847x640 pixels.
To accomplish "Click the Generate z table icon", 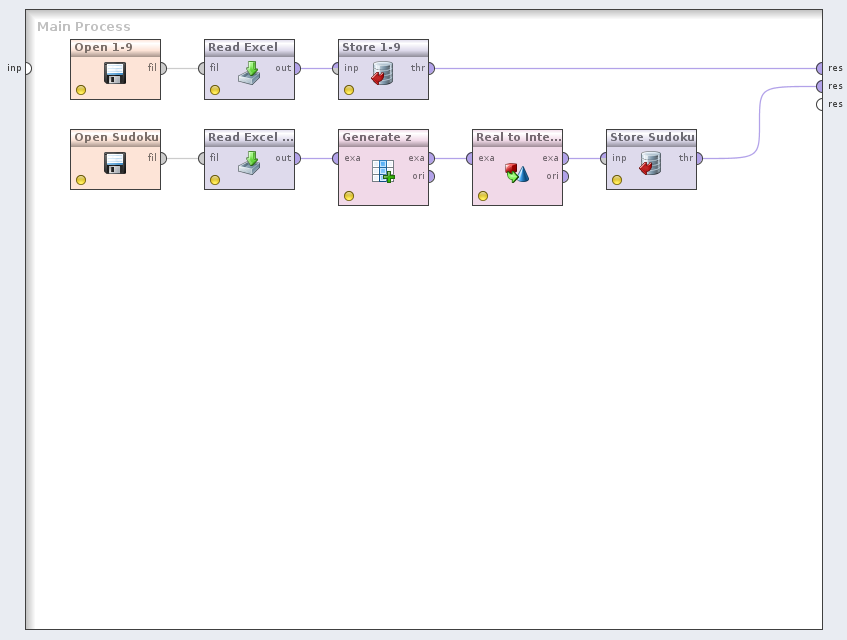I will (383, 171).
